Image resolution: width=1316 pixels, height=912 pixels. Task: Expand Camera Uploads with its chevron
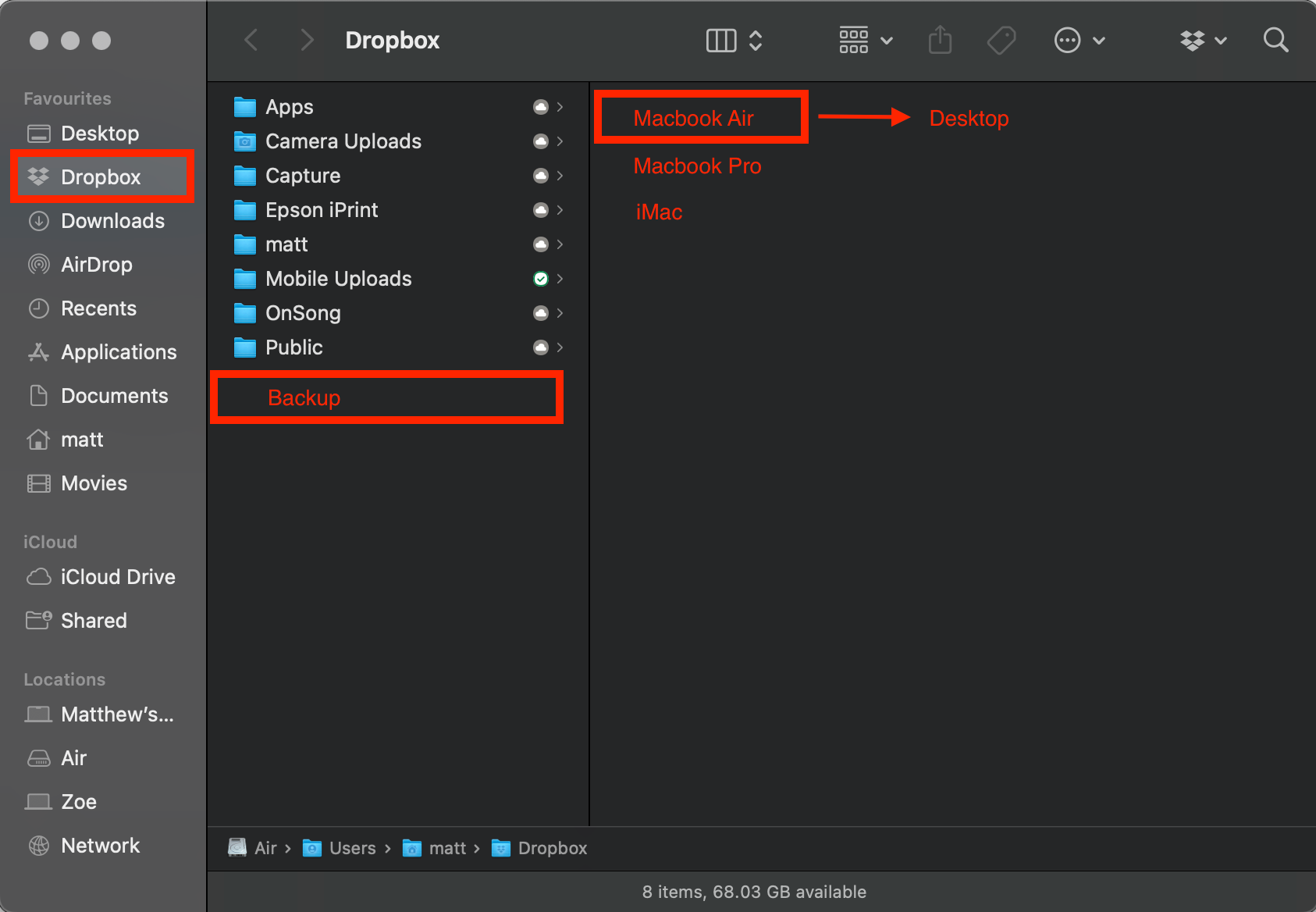coord(560,141)
